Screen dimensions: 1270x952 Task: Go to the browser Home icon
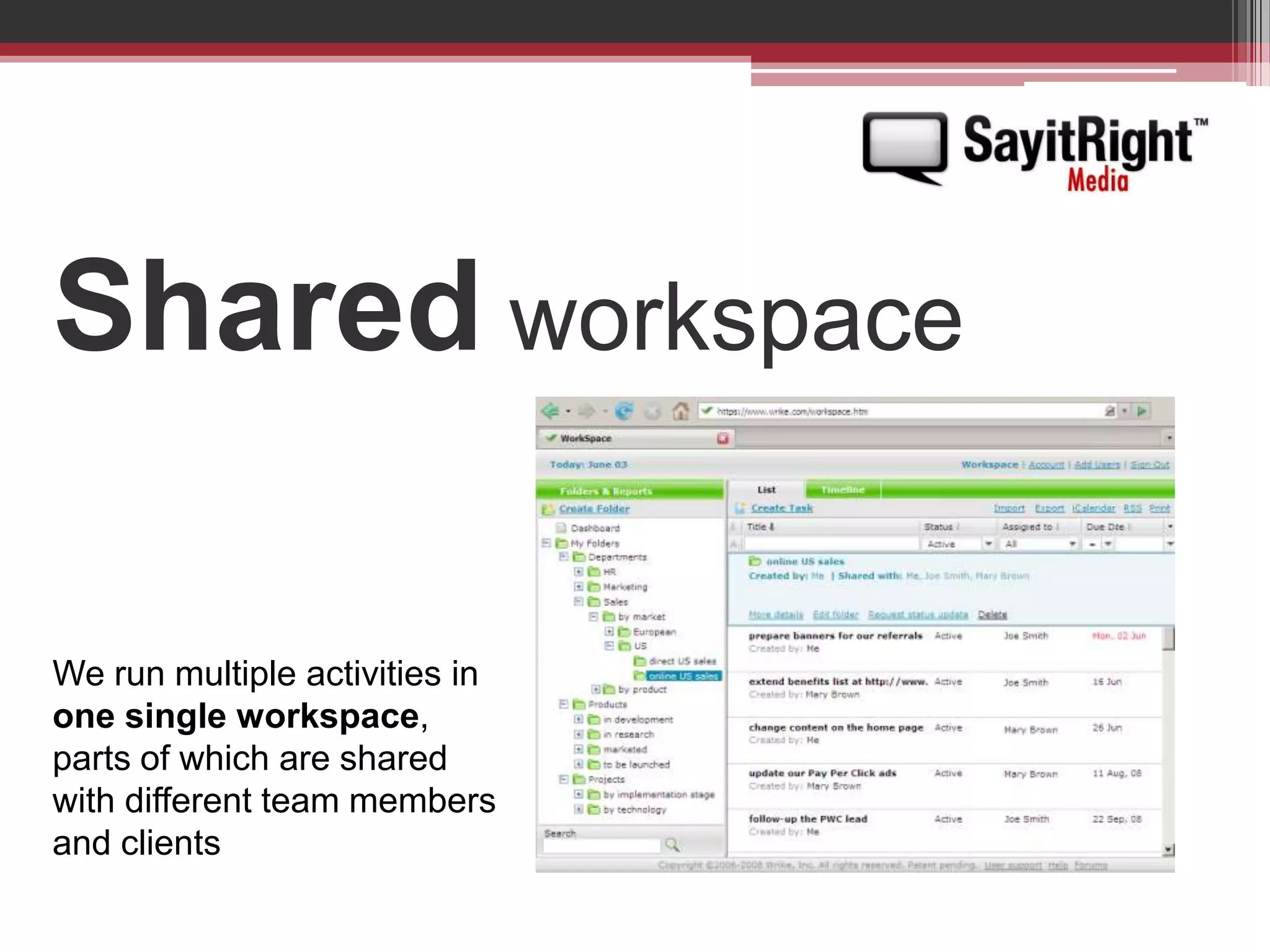[x=681, y=411]
